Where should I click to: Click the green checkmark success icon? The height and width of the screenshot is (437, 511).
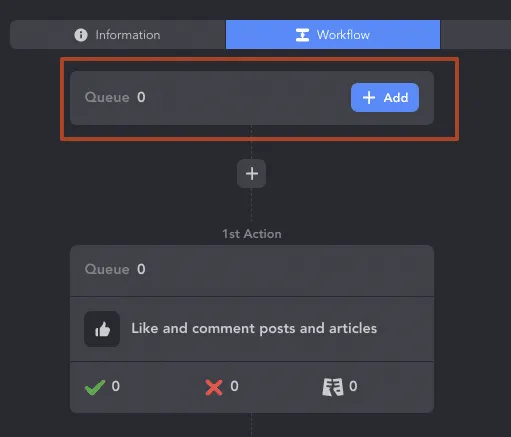95,387
